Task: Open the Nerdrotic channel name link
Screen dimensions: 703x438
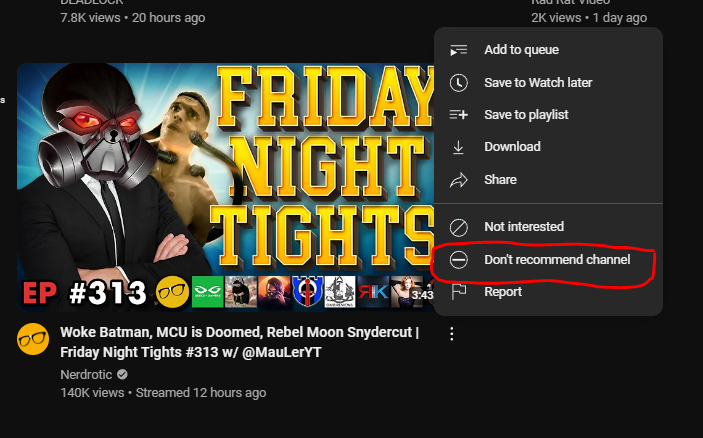Action: (x=86, y=374)
